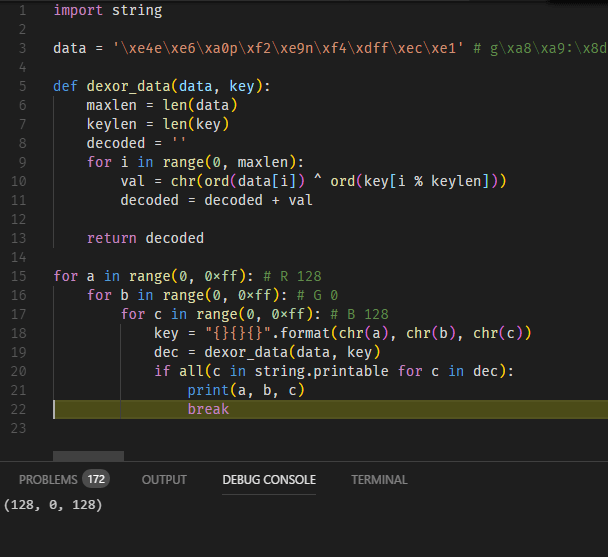Click 'string.printable' on line 20
Viewport: 608px width, 557px height.
pyautogui.click(x=321, y=371)
